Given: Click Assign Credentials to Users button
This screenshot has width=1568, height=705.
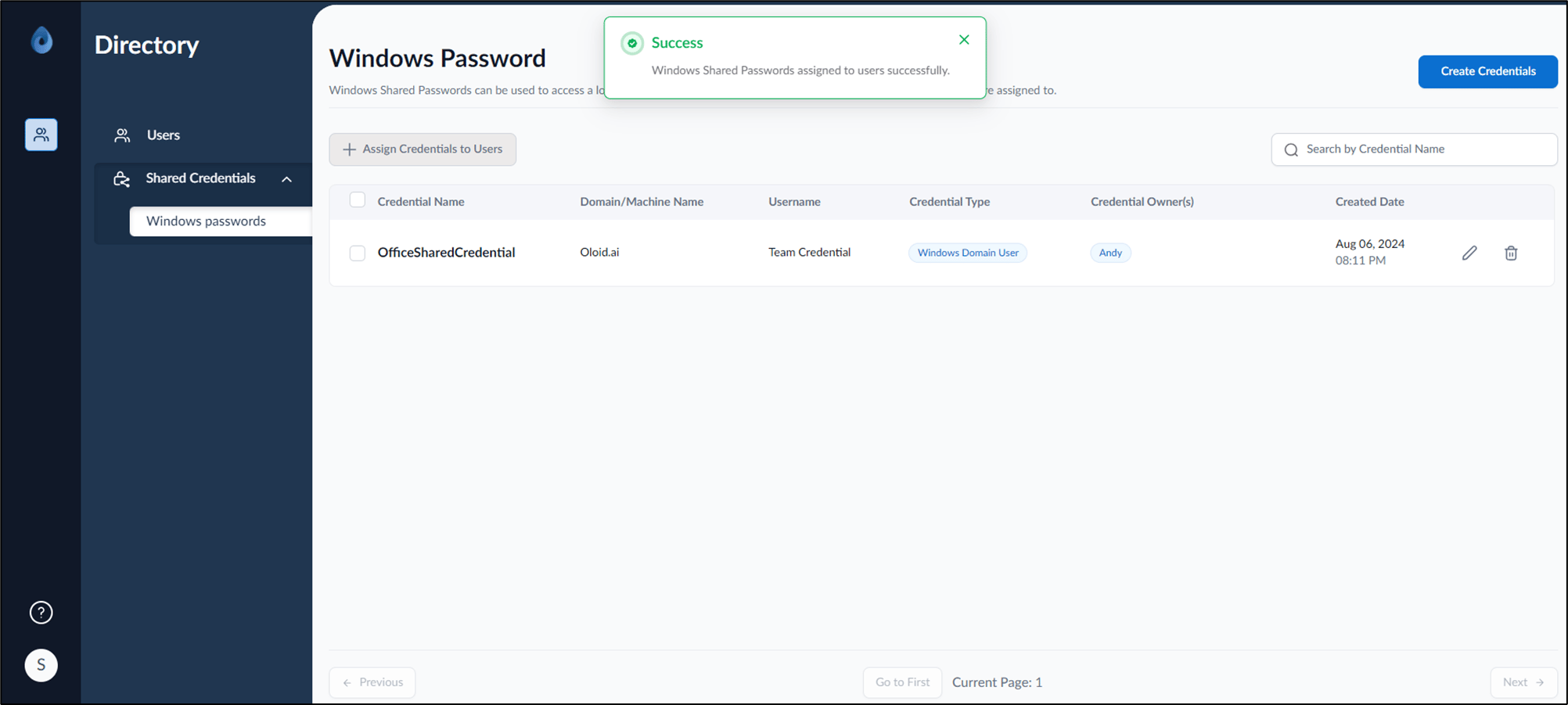Looking at the screenshot, I should (x=423, y=149).
